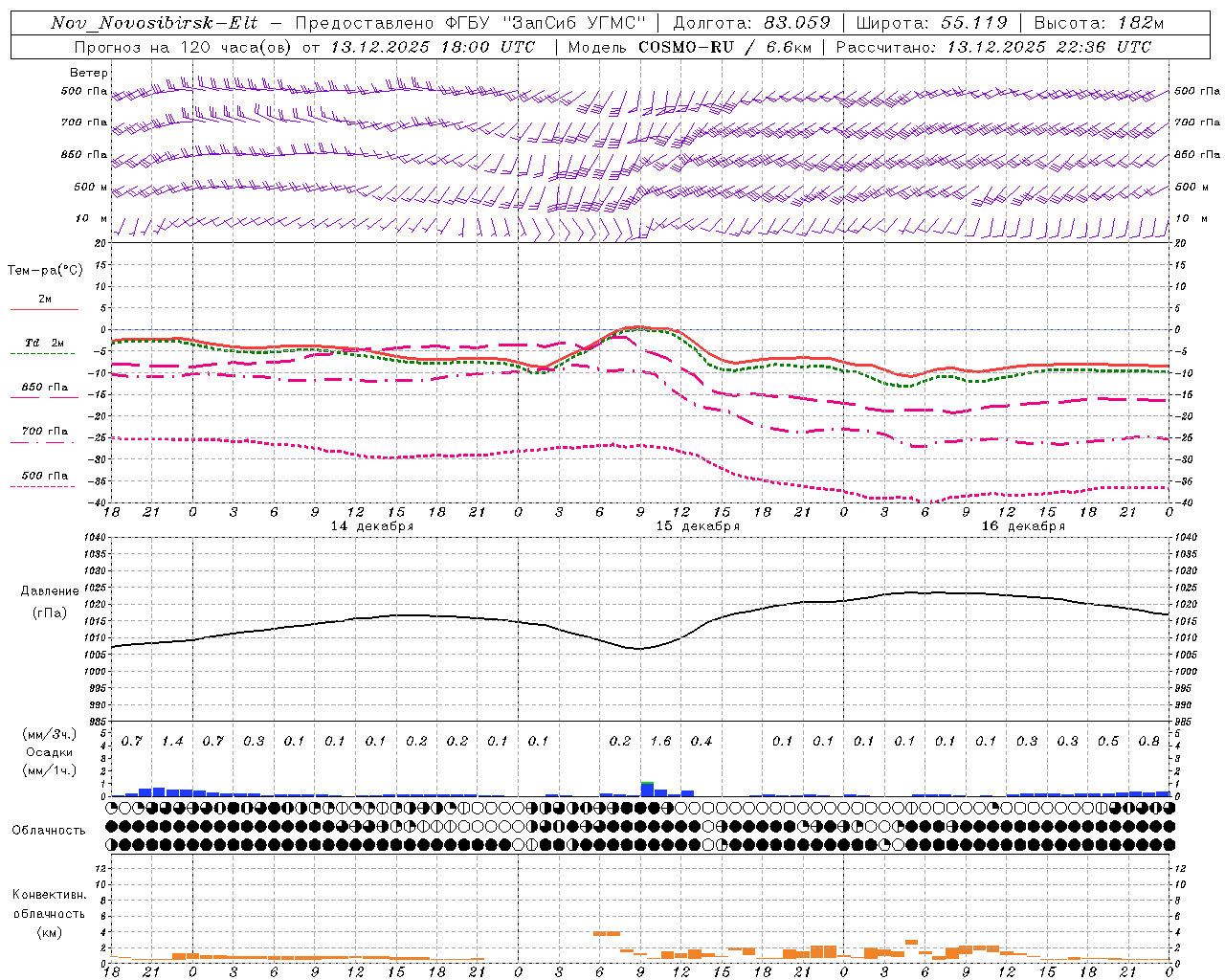The height and width of the screenshot is (980, 1225).
Task: Click the Конвективн. convective cloud label
Action: 49,895
